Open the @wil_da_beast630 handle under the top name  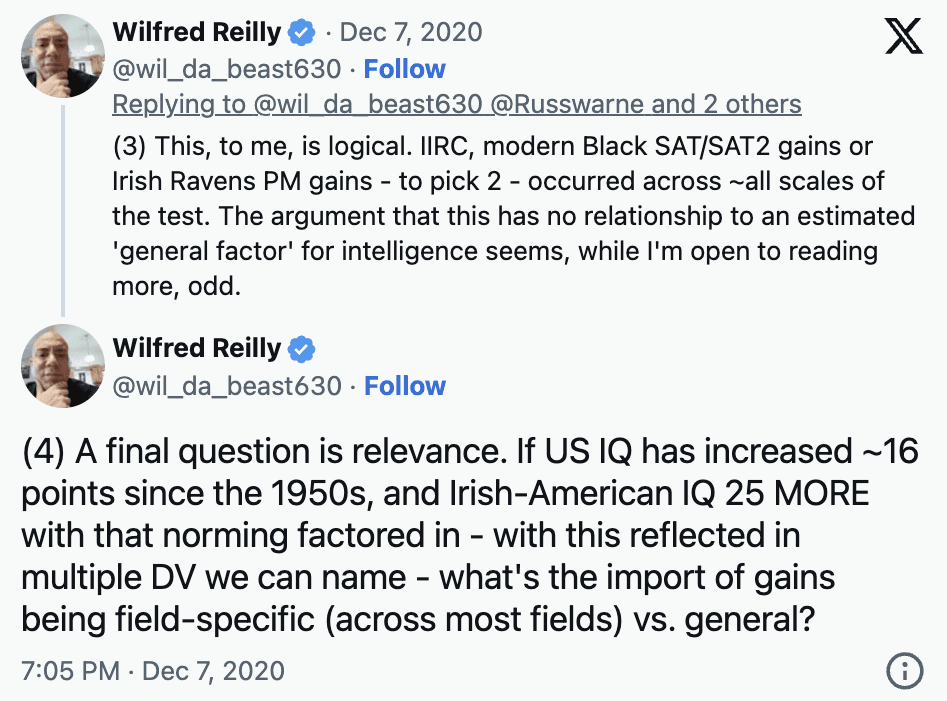227,70
